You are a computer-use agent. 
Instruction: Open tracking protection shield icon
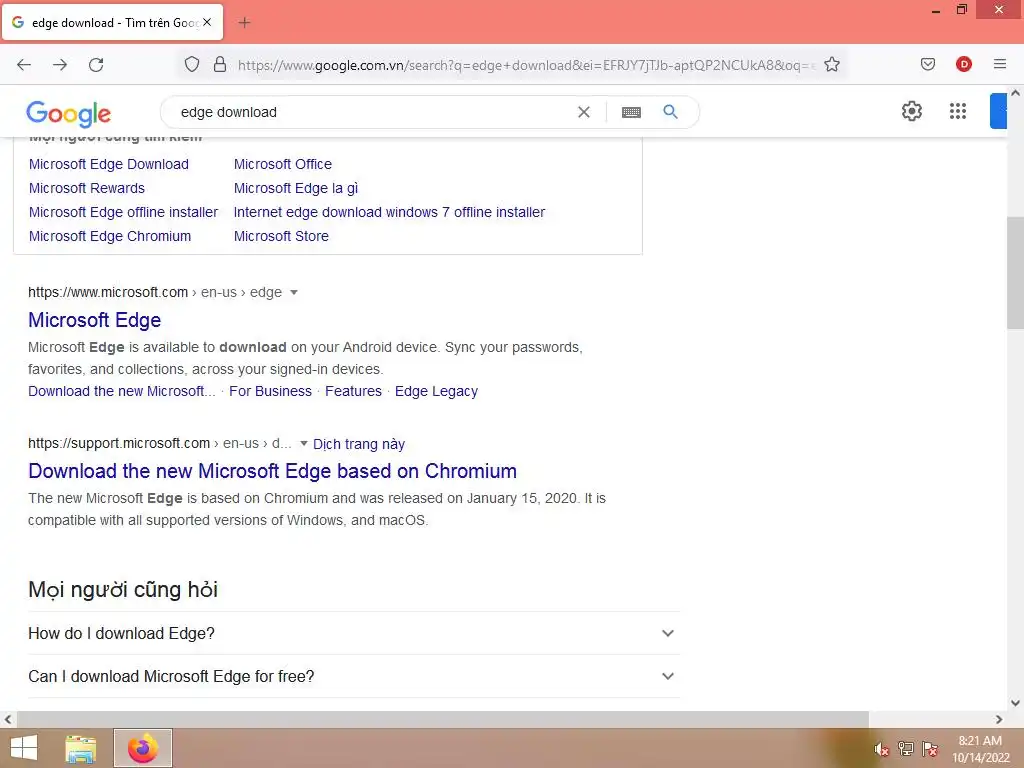pyautogui.click(x=191, y=64)
